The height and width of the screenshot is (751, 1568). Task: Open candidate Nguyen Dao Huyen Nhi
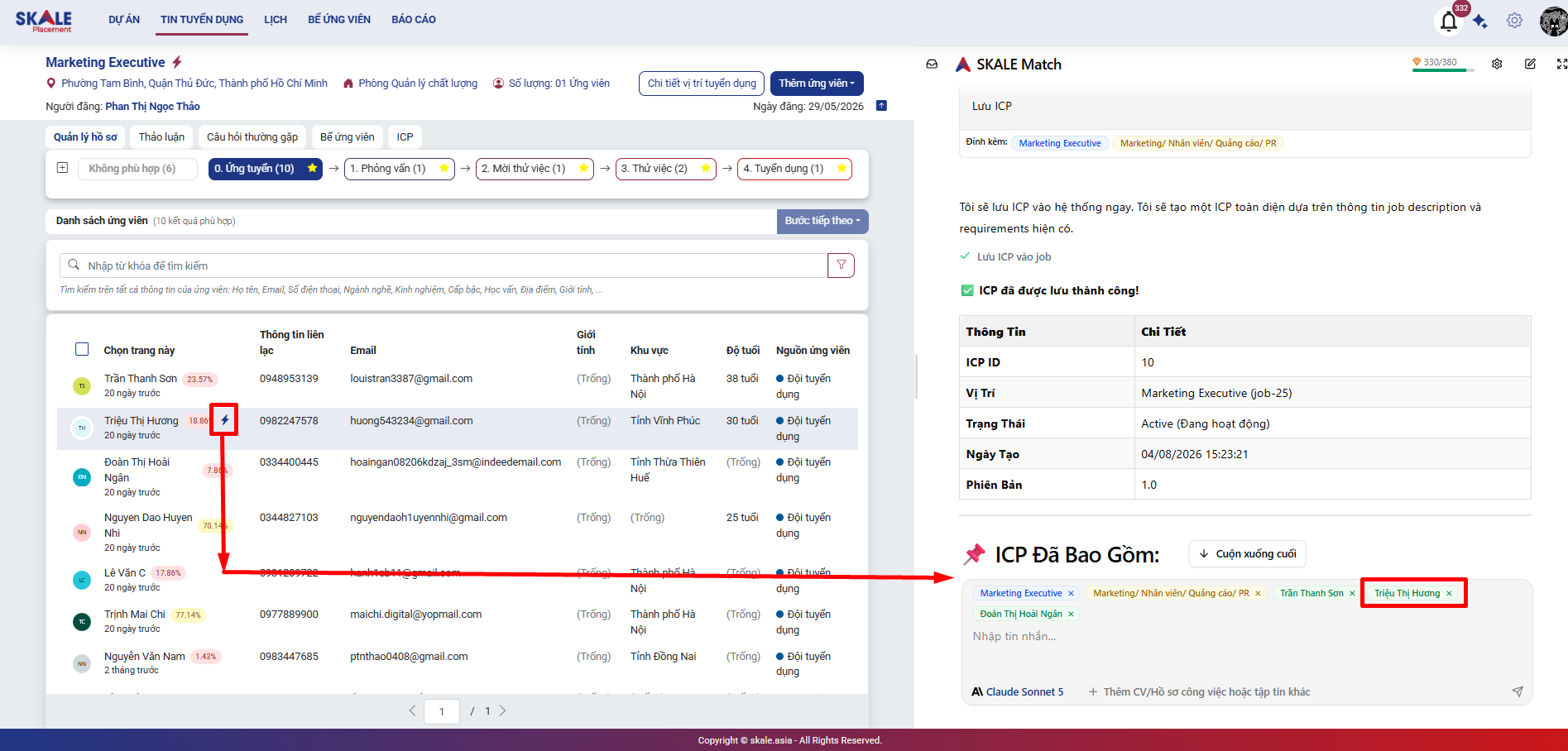148,525
